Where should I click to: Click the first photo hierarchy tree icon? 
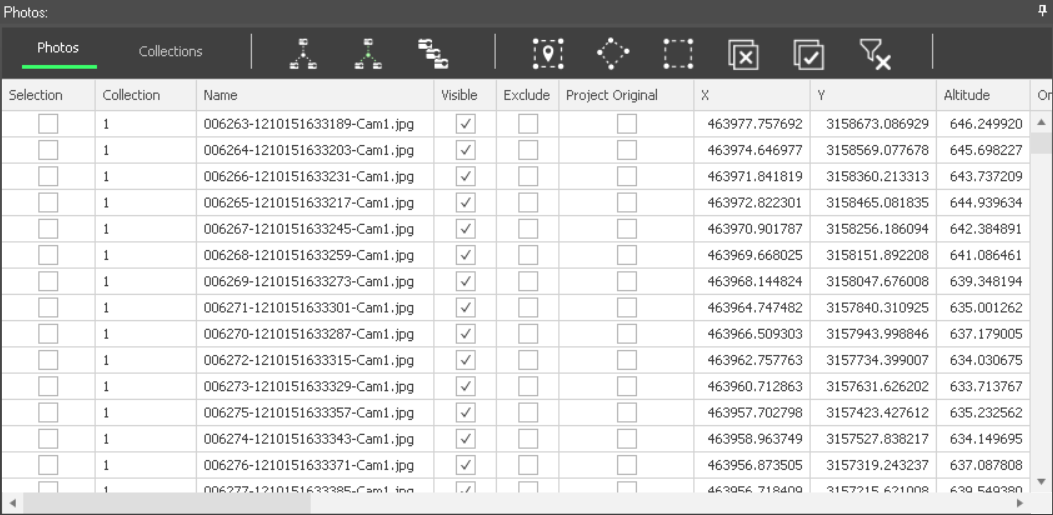coord(303,54)
